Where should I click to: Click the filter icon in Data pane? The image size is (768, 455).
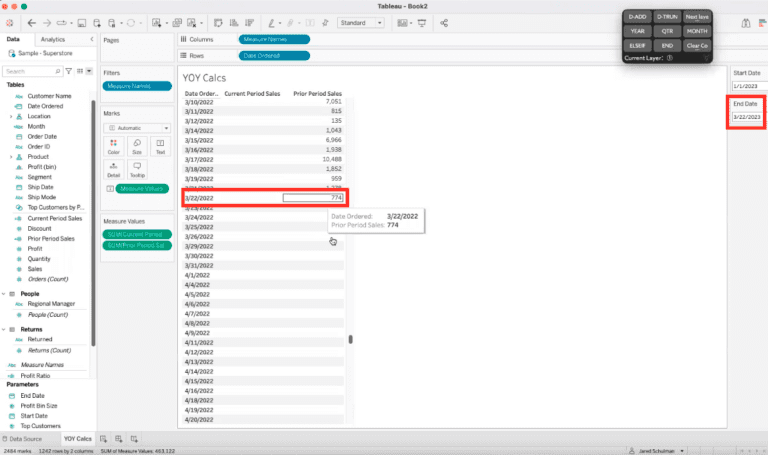[x=69, y=72]
